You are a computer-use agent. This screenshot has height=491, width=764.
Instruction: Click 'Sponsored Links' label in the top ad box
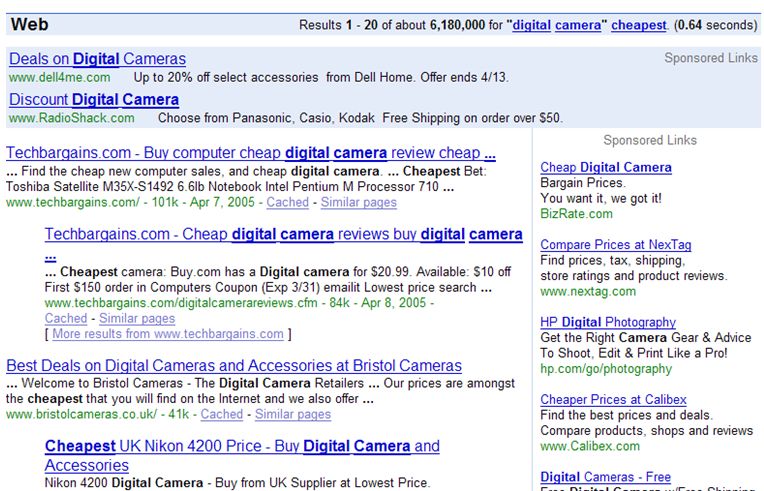coord(711,58)
